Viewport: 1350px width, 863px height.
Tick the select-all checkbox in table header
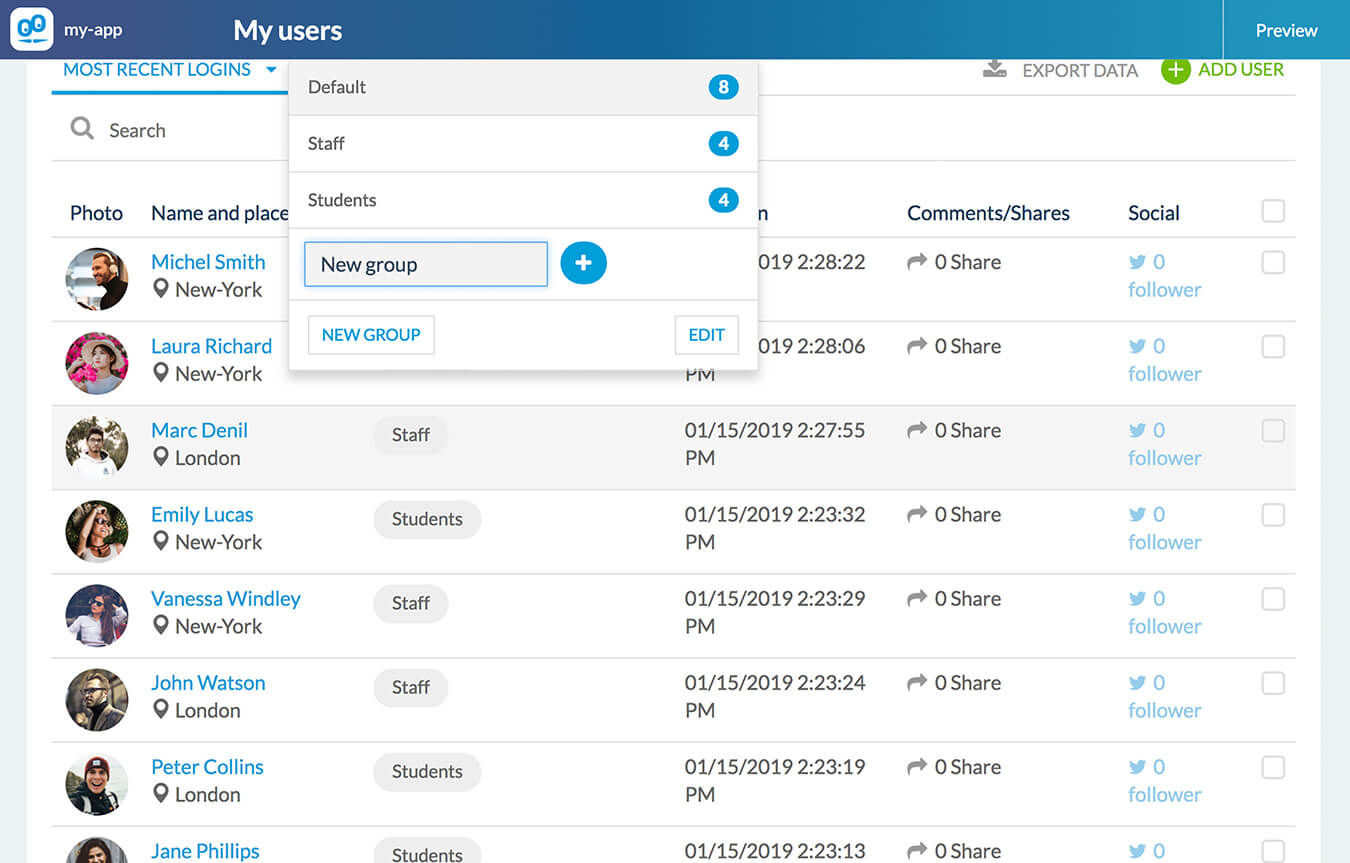(x=1272, y=211)
